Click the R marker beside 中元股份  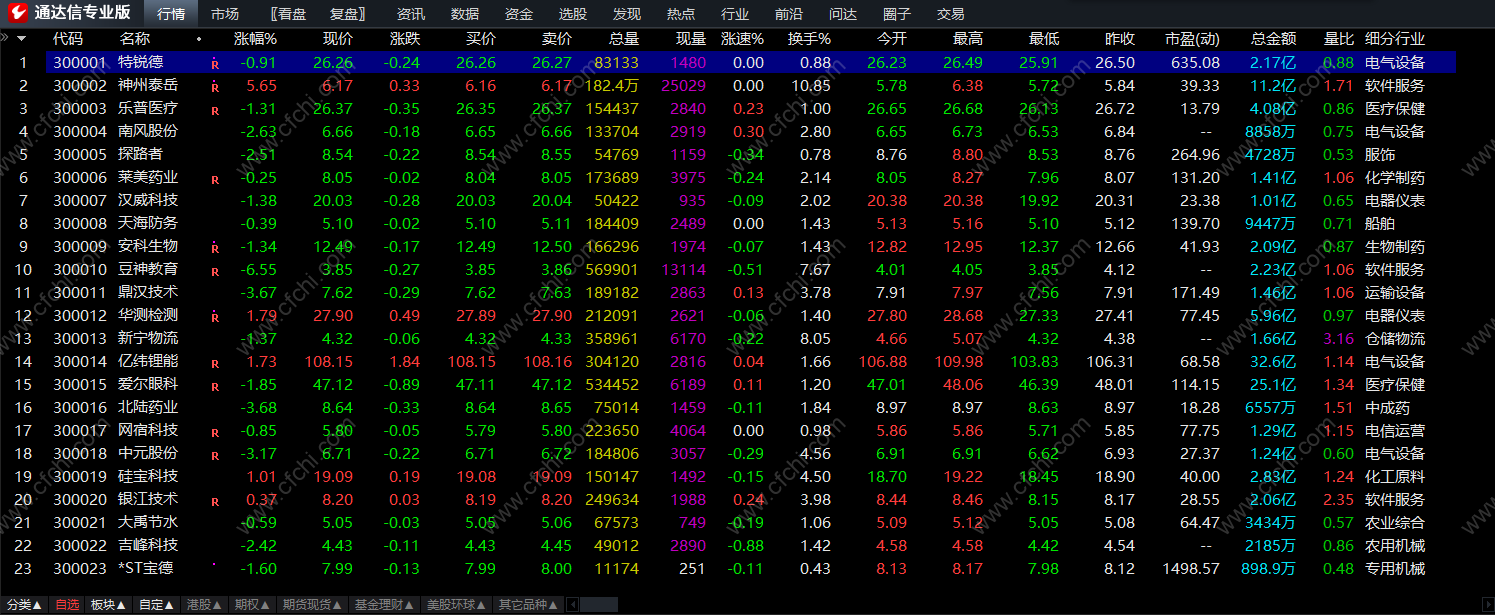click(x=214, y=454)
